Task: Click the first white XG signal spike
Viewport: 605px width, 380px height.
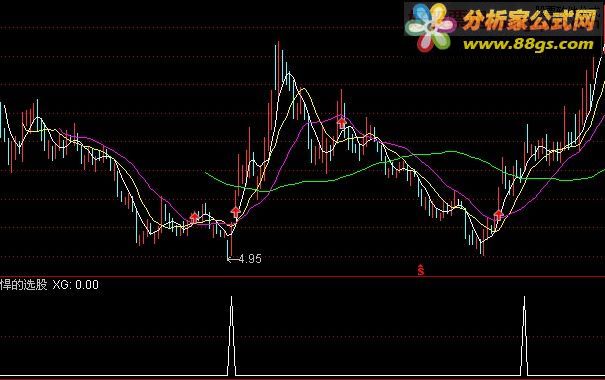Action: tap(232, 336)
